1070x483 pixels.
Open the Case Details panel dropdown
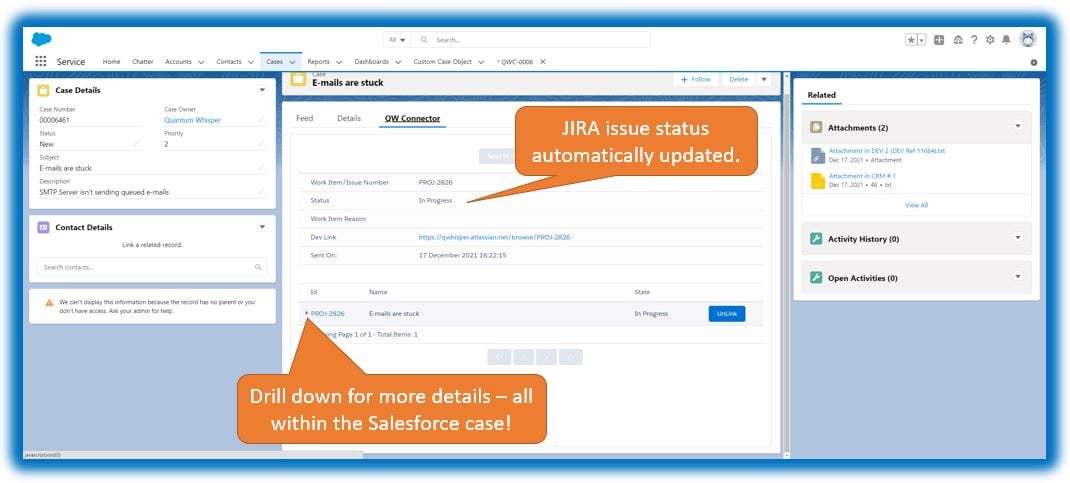262,90
